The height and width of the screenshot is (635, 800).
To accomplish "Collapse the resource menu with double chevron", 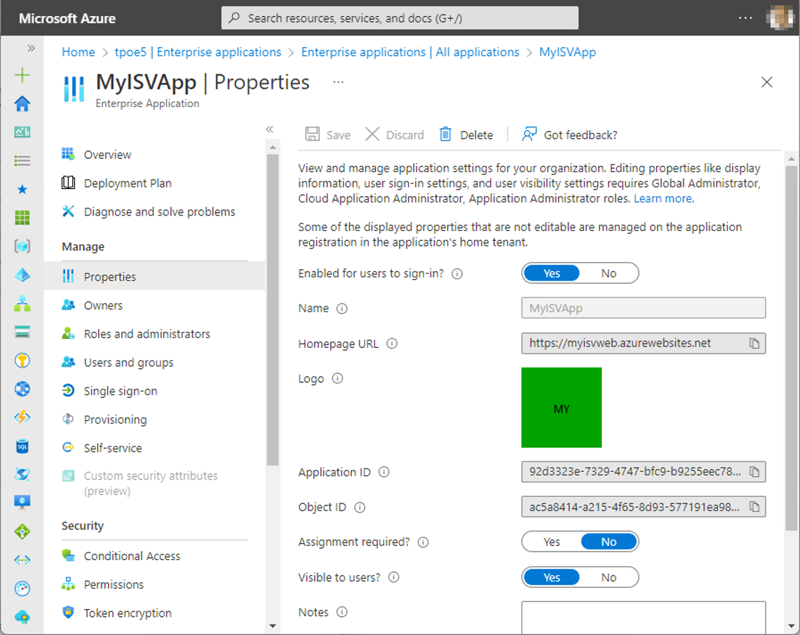I will (269, 130).
